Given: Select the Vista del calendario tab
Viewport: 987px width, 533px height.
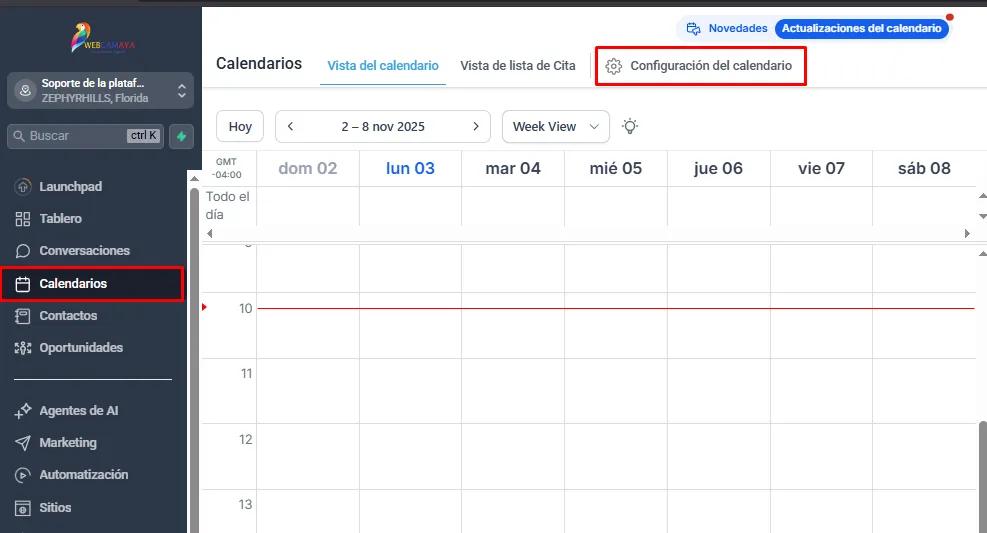Looking at the screenshot, I should pyautogui.click(x=383, y=65).
